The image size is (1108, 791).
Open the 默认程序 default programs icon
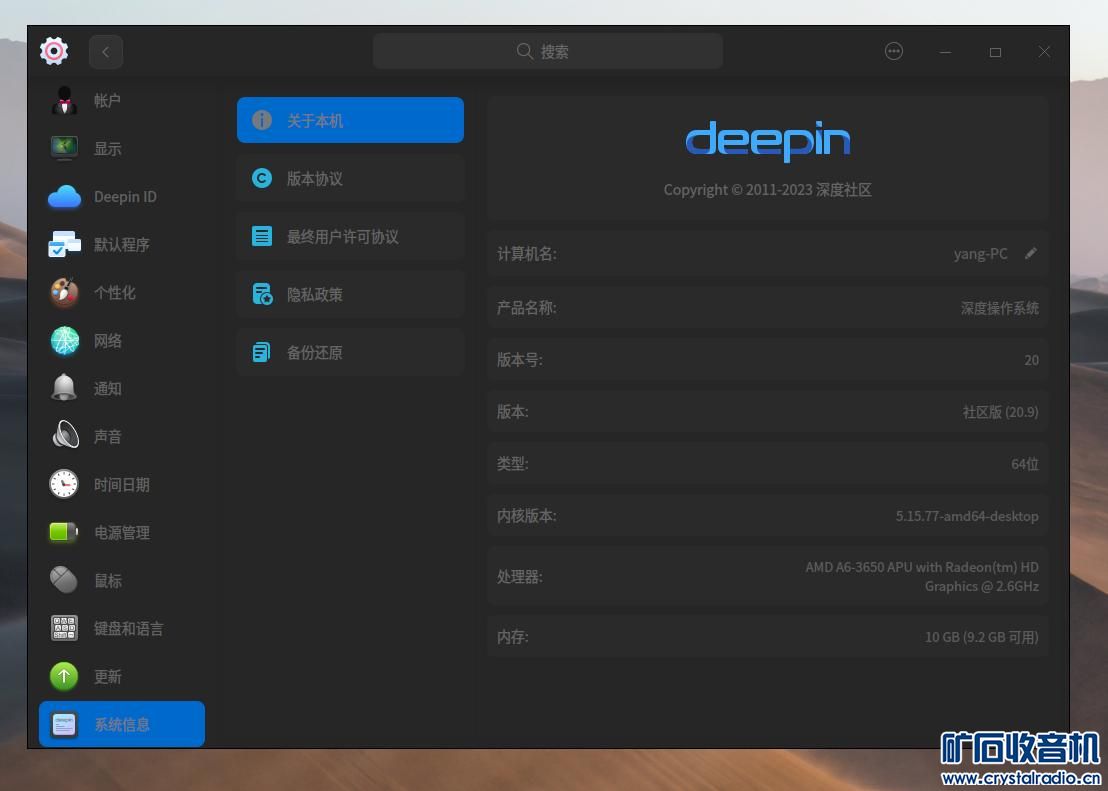(64, 245)
